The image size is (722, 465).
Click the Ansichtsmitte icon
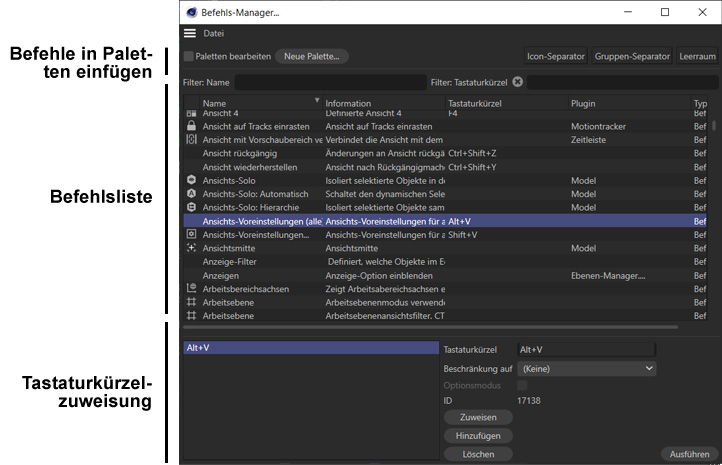click(191, 248)
